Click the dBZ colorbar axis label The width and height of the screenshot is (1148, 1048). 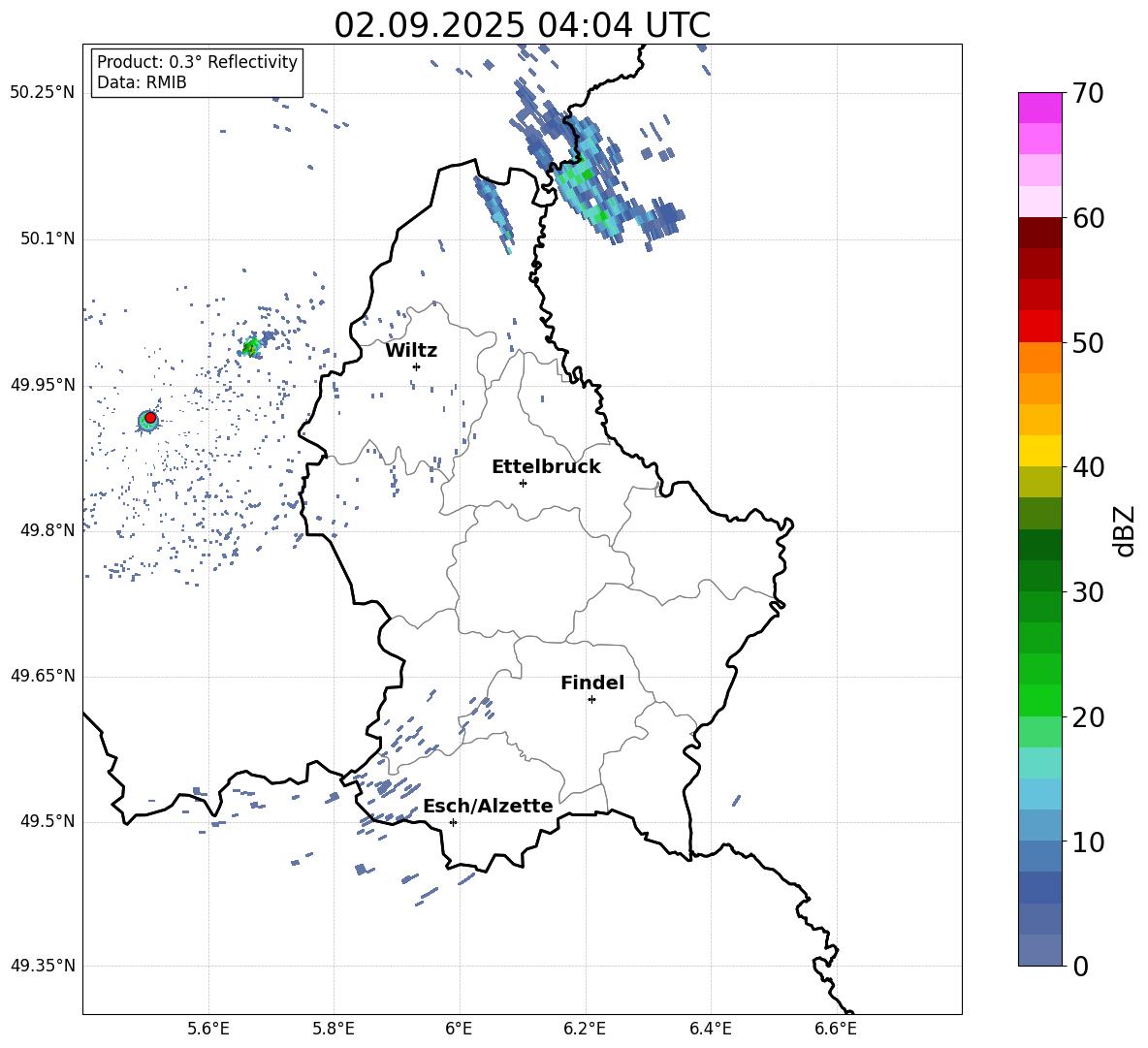point(1124,530)
